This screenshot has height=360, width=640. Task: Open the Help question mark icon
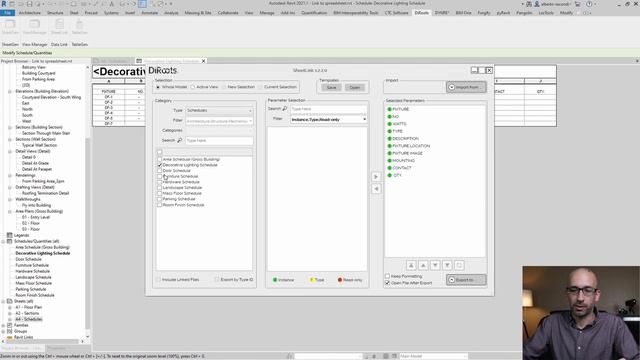pyautogui.click(x=589, y=4)
